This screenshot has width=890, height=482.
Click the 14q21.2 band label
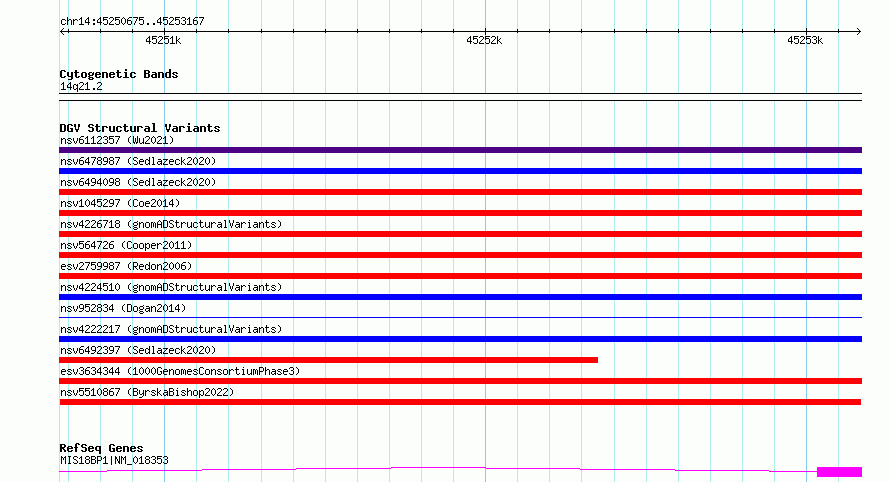(x=81, y=86)
